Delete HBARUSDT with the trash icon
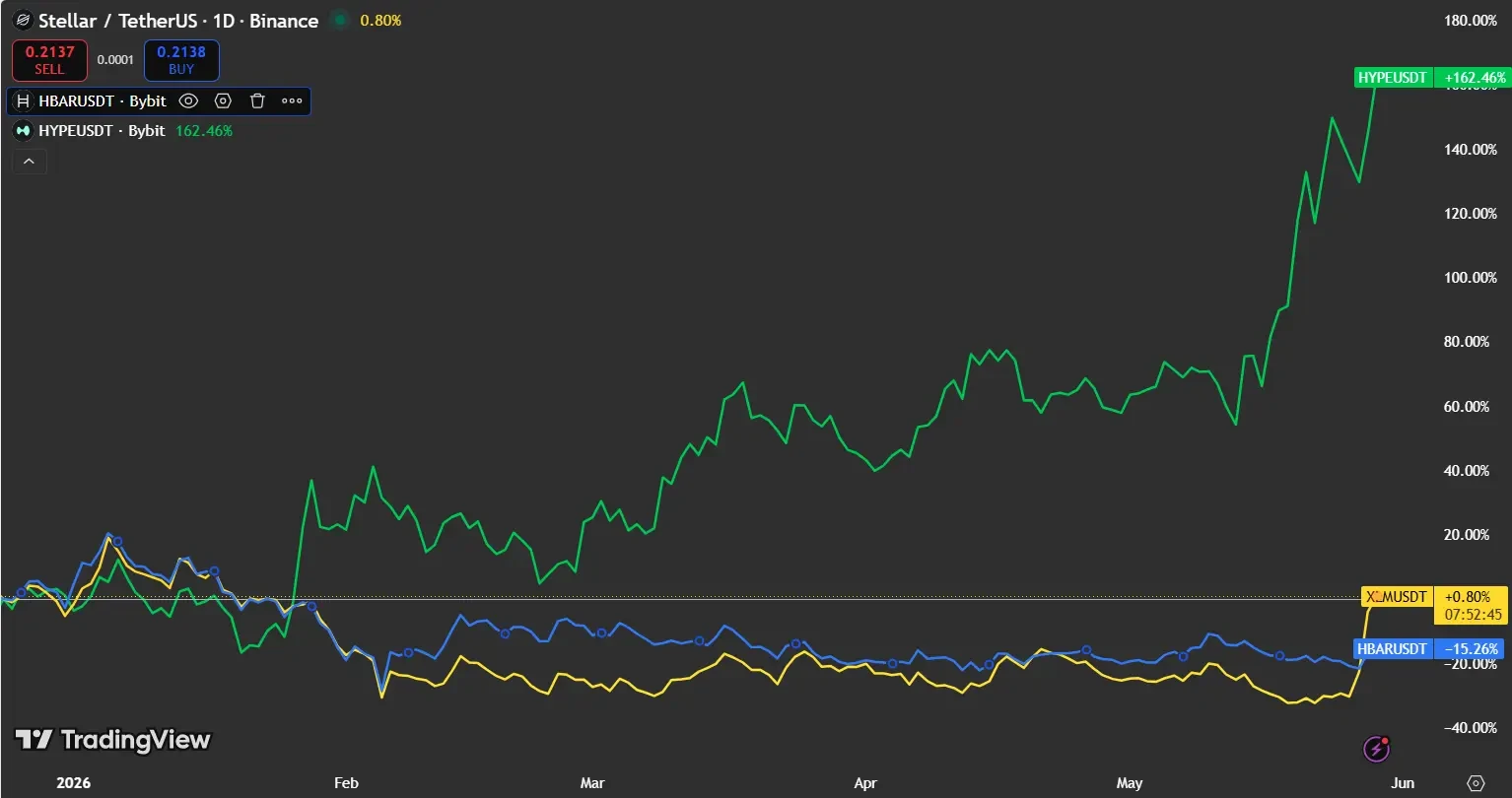This screenshot has width=1512, height=798. click(x=257, y=100)
